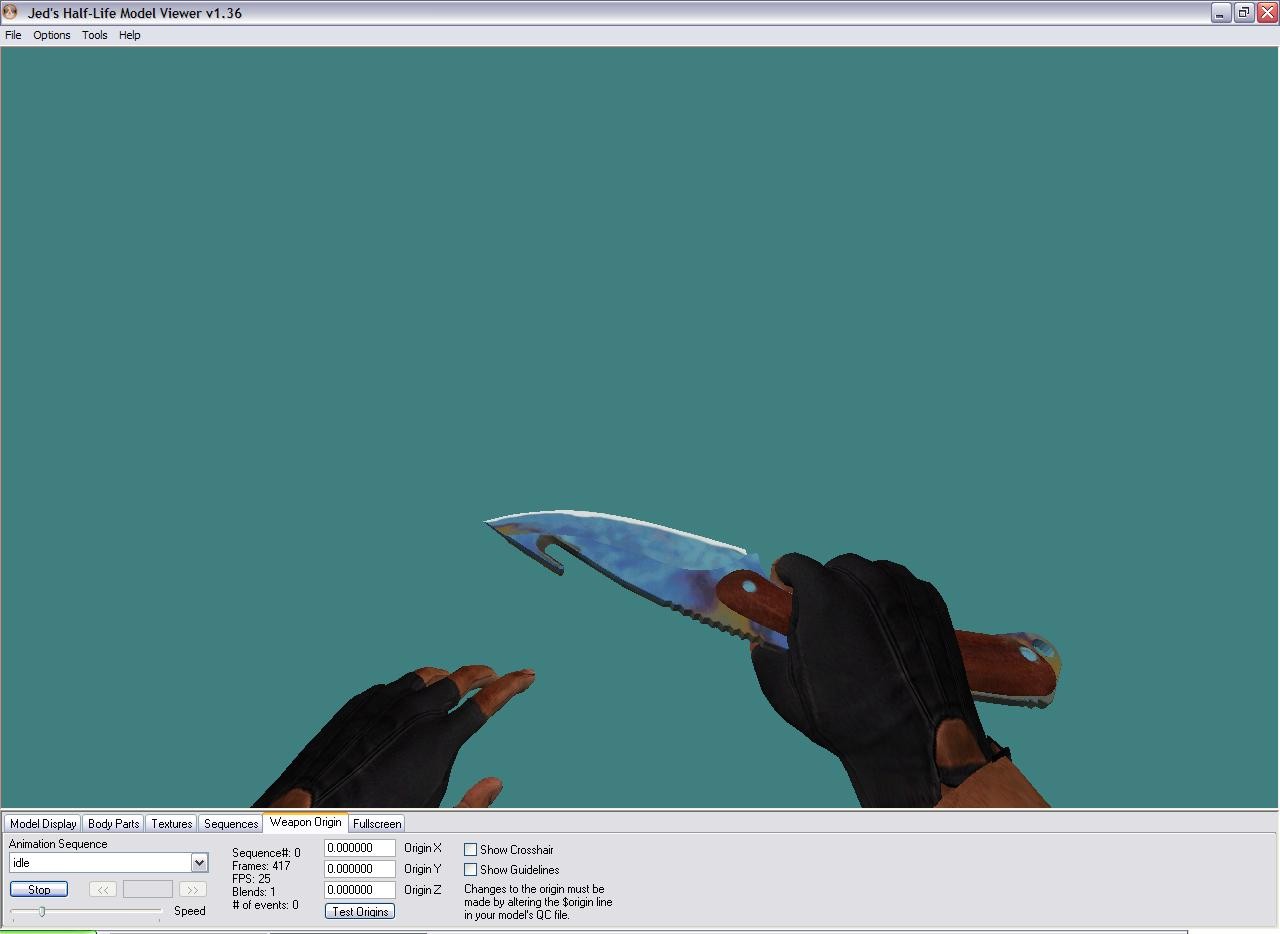1280x934 pixels.
Task: Open the Help menu
Action: pos(129,35)
